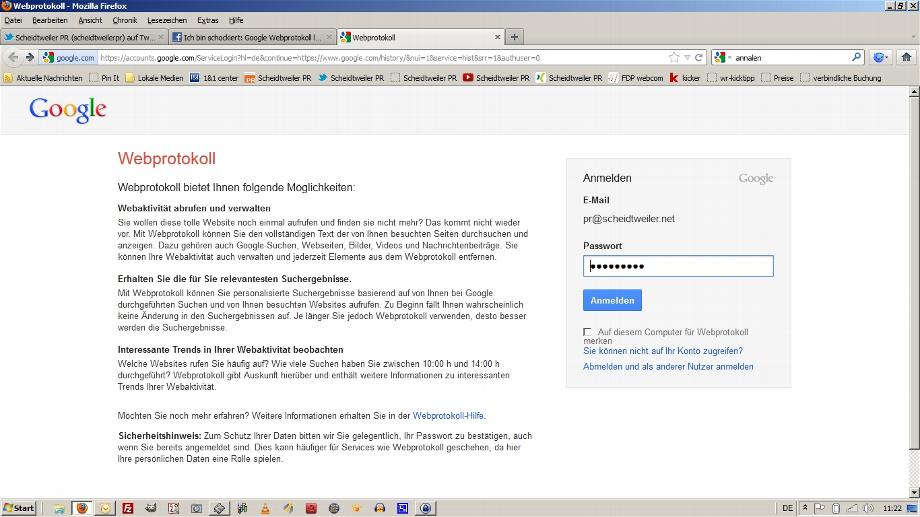Open the Lesezeichen menu

pos(165,20)
